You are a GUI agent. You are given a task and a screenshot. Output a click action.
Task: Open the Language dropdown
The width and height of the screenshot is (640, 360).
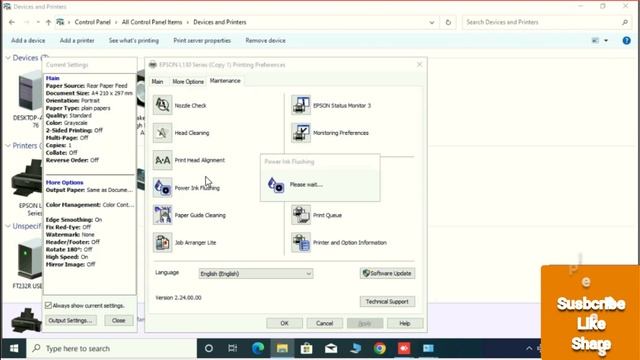256,273
